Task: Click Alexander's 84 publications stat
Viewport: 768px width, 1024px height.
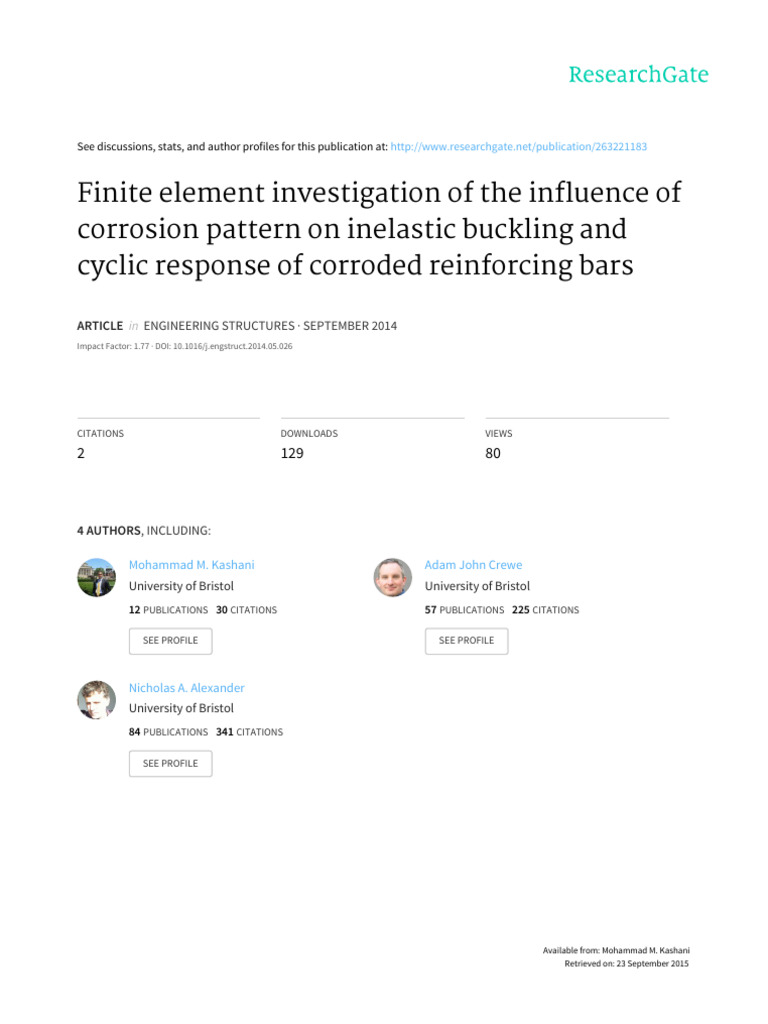Action: tap(168, 732)
